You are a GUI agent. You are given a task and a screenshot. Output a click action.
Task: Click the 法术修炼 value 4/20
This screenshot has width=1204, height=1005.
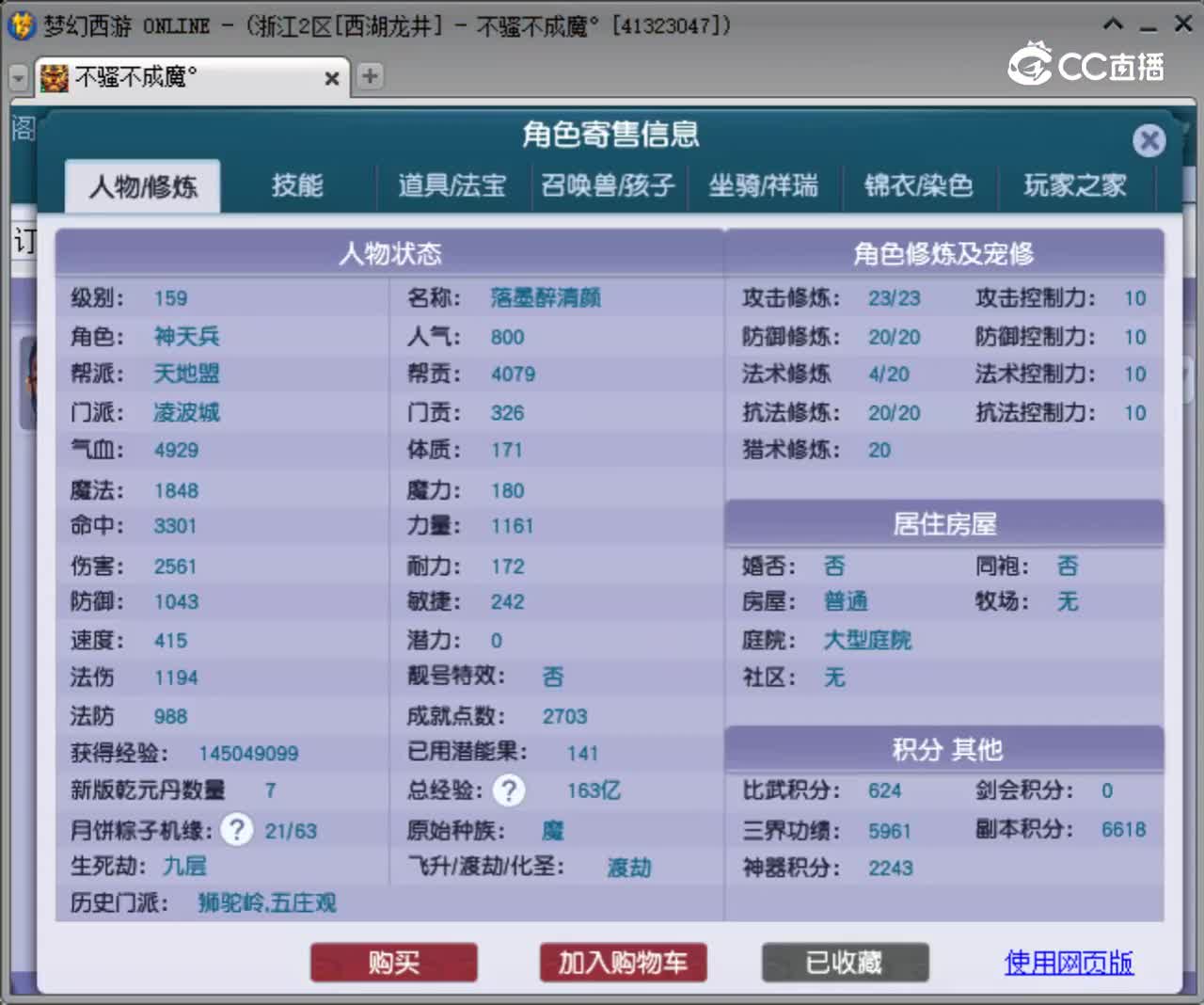pos(889,375)
